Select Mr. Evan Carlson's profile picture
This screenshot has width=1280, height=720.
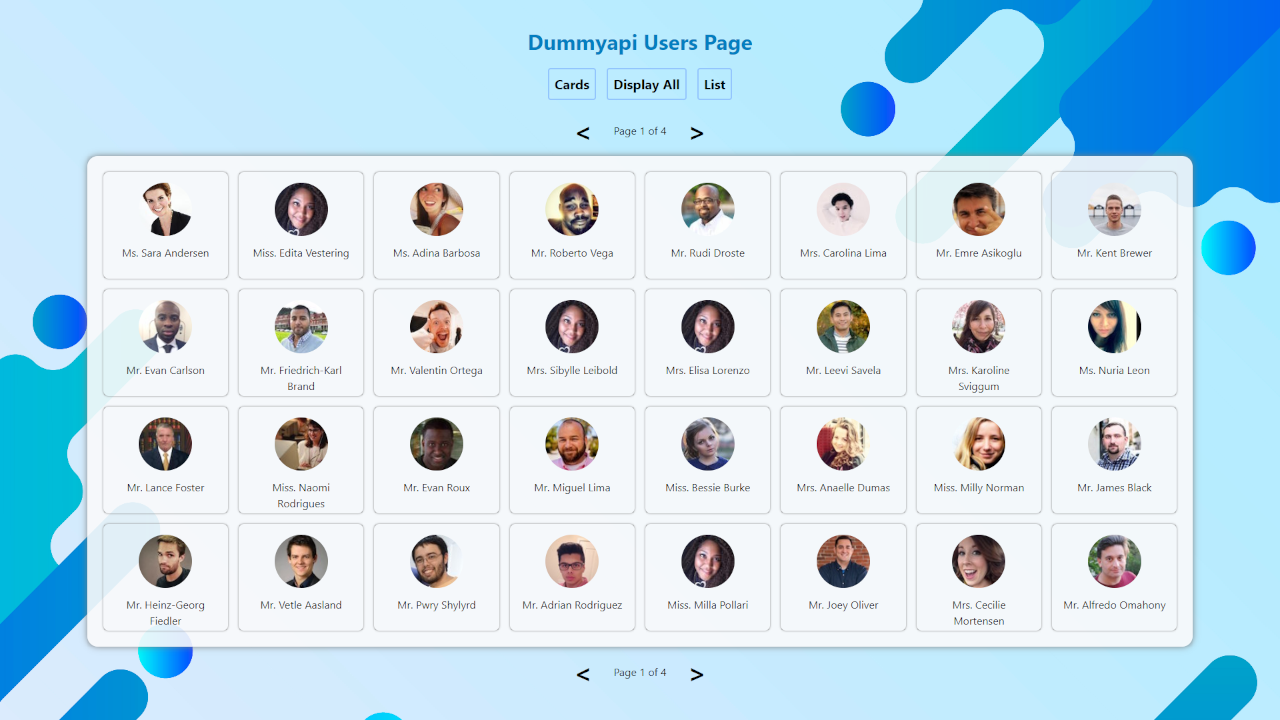coord(166,326)
